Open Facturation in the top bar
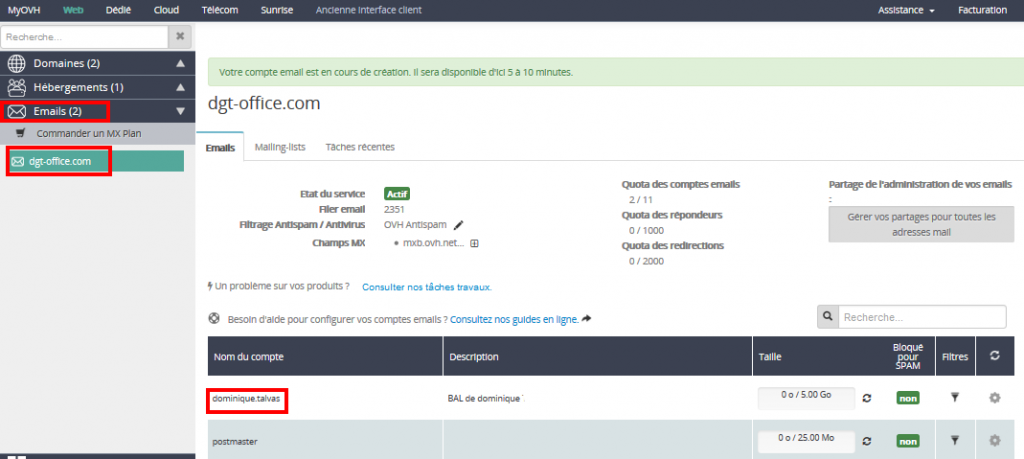Screen dimensions: 1024x459 (982, 10)
